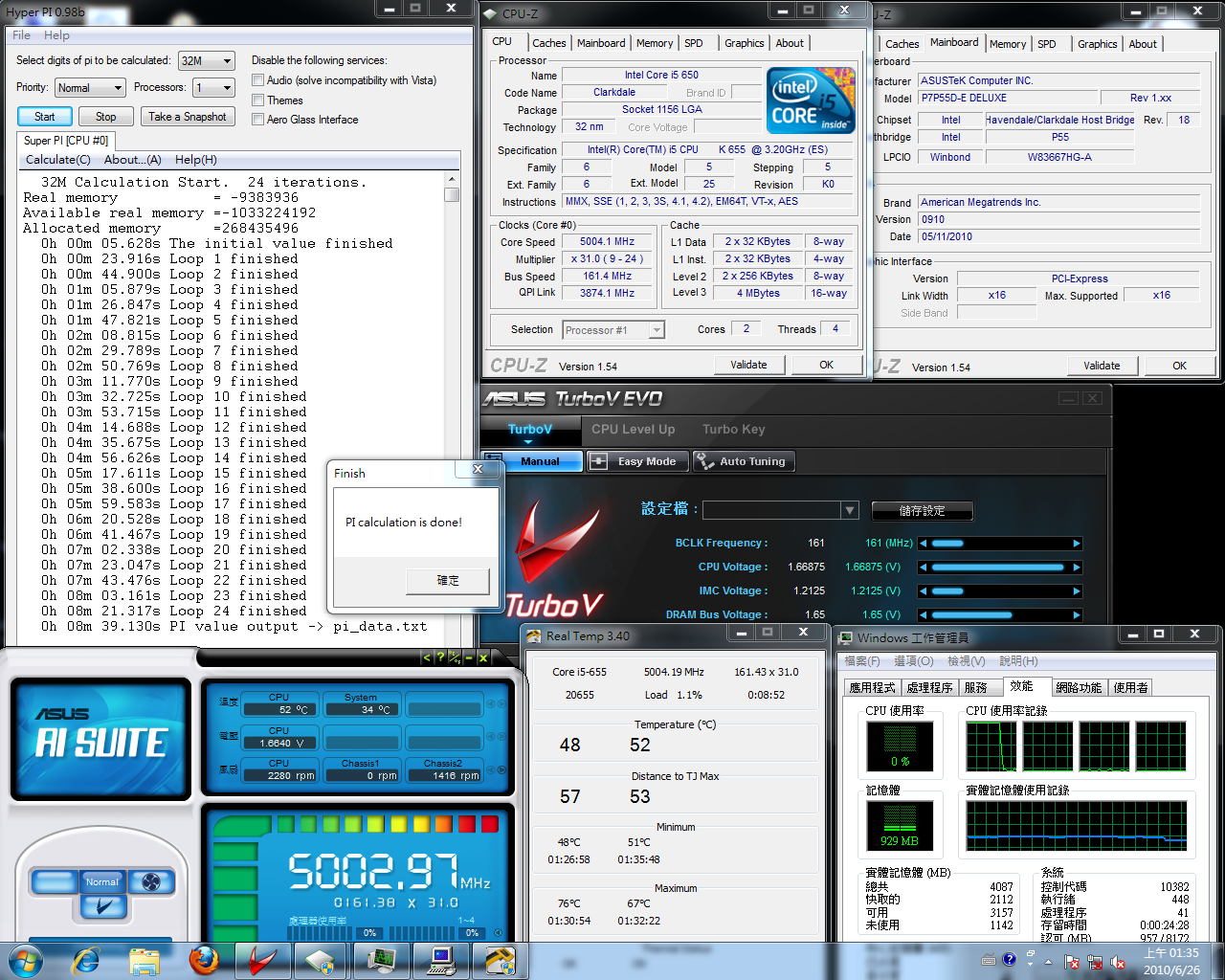Open TurboV profile dropdown
This screenshot has width=1225, height=980.
(x=781, y=510)
